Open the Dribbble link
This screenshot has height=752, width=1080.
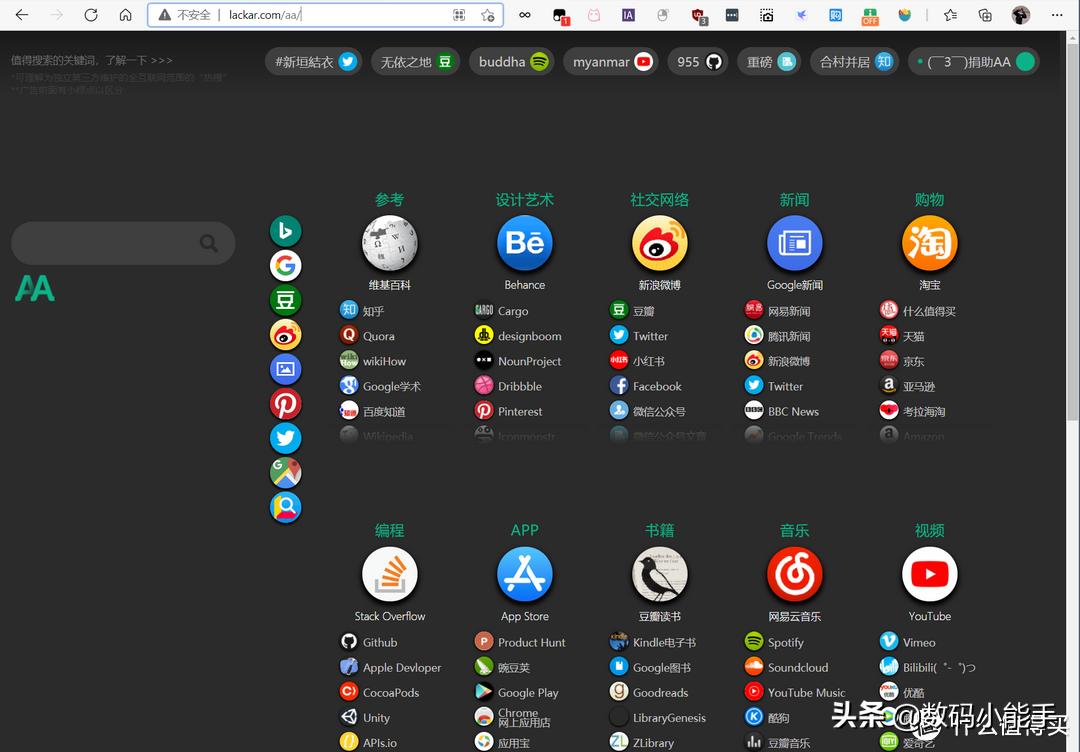[508, 386]
